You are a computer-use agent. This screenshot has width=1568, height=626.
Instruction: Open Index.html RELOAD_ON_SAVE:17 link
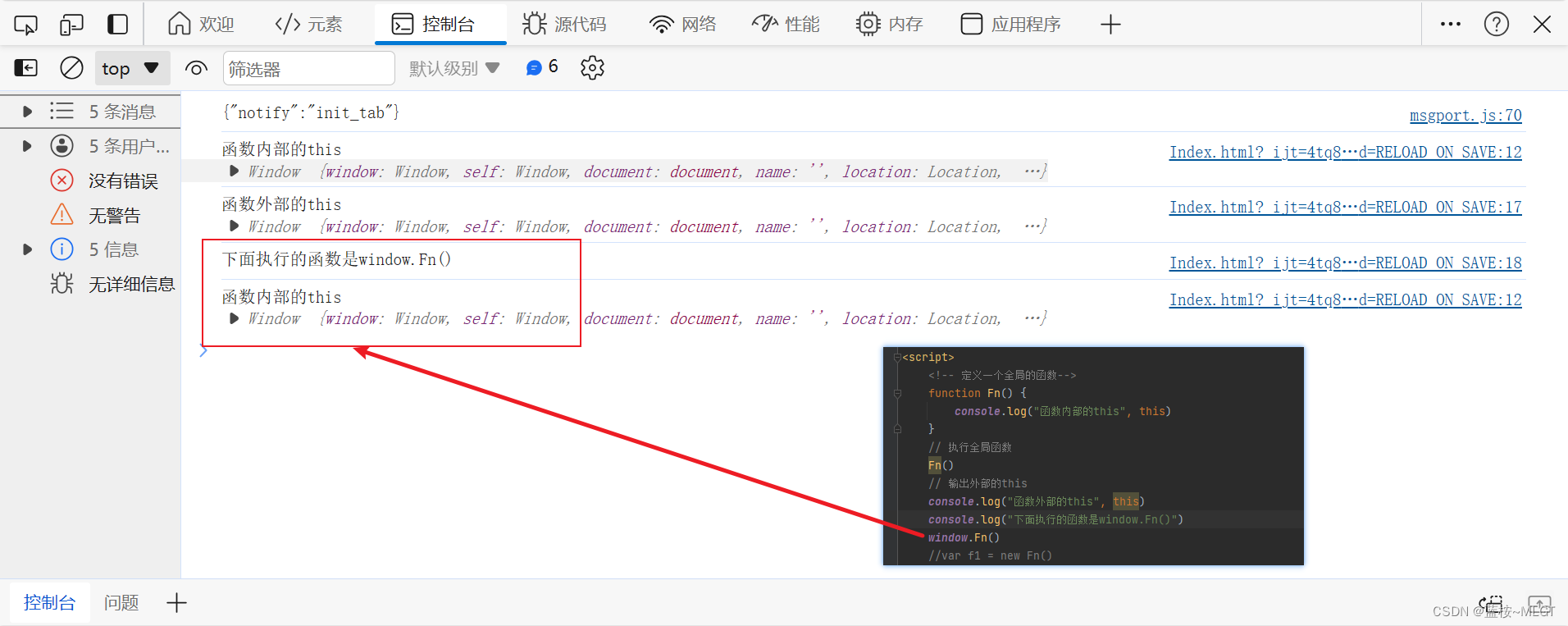(x=1345, y=207)
